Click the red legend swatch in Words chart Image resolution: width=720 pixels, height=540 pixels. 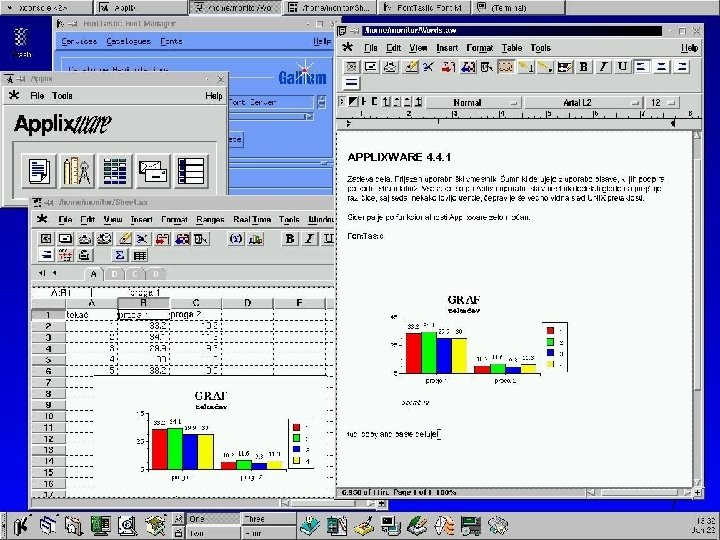pyautogui.click(x=550, y=331)
